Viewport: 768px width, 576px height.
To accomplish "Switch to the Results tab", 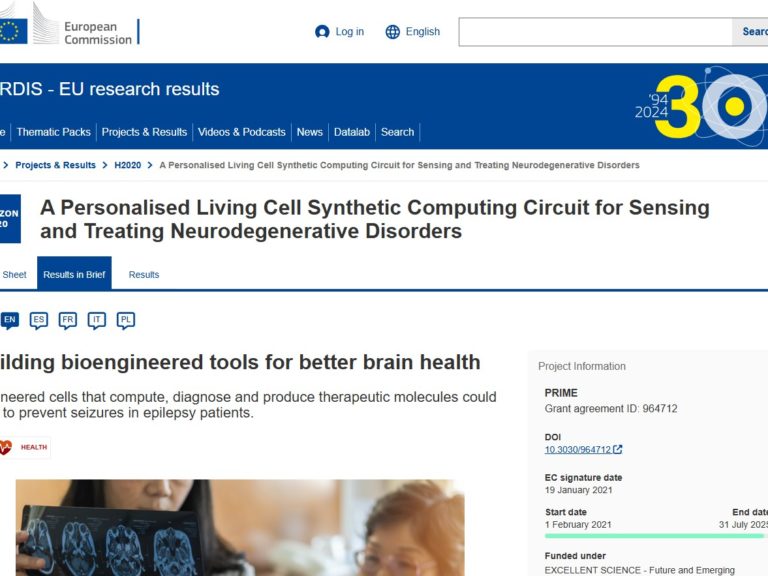I will [144, 274].
